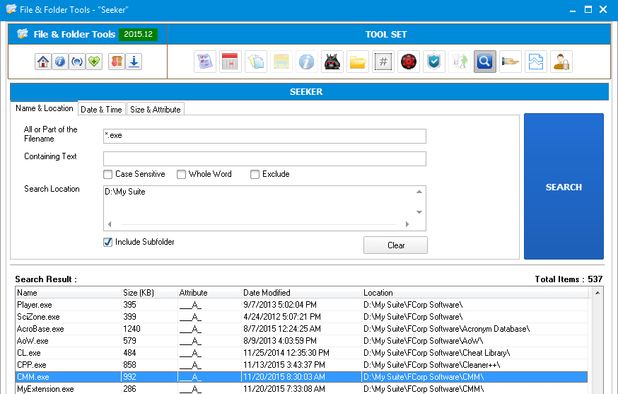
Task: Click the Search Location down scroll arrow
Action: [x=419, y=212]
